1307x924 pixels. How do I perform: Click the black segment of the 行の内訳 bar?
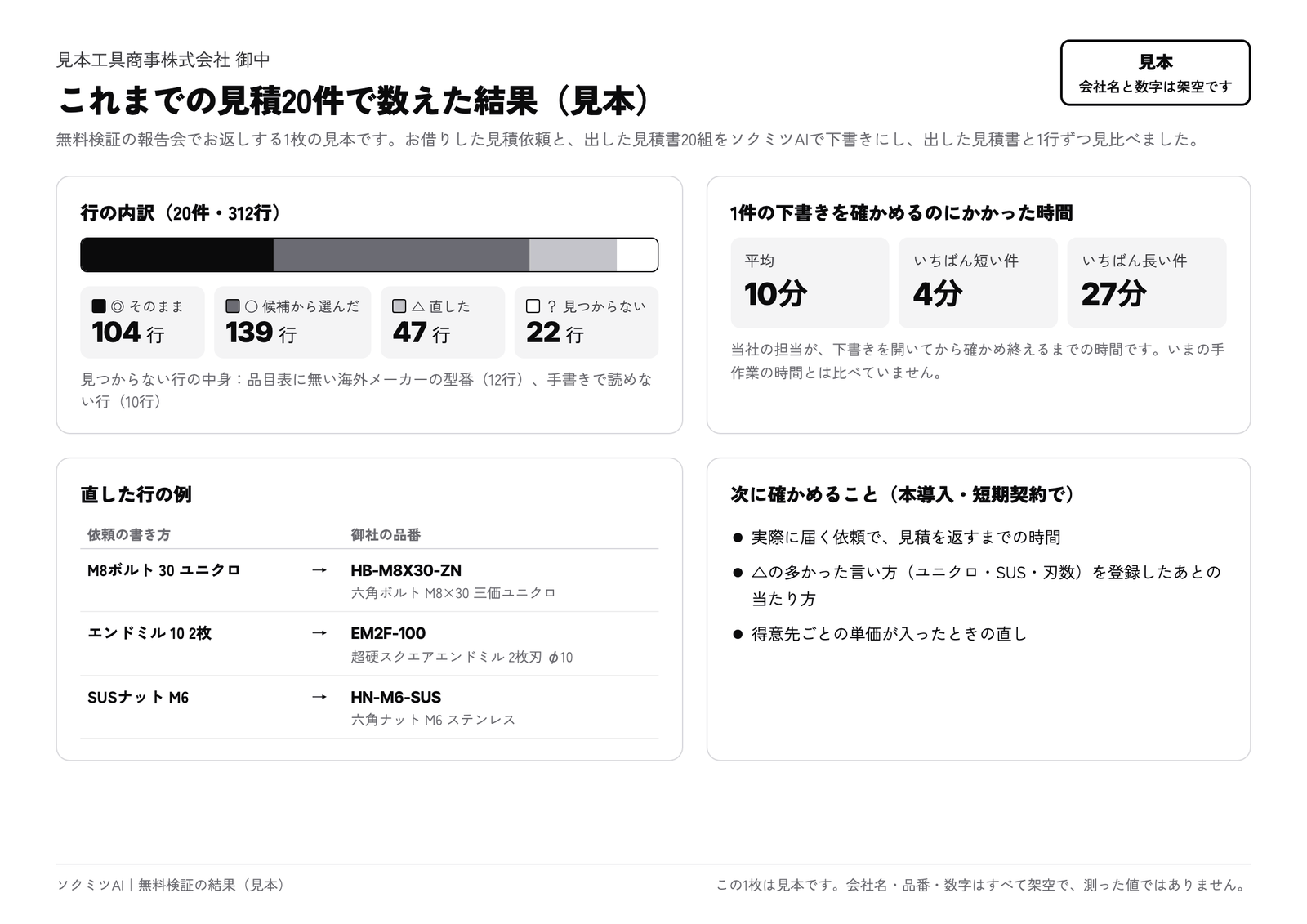(x=177, y=255)
